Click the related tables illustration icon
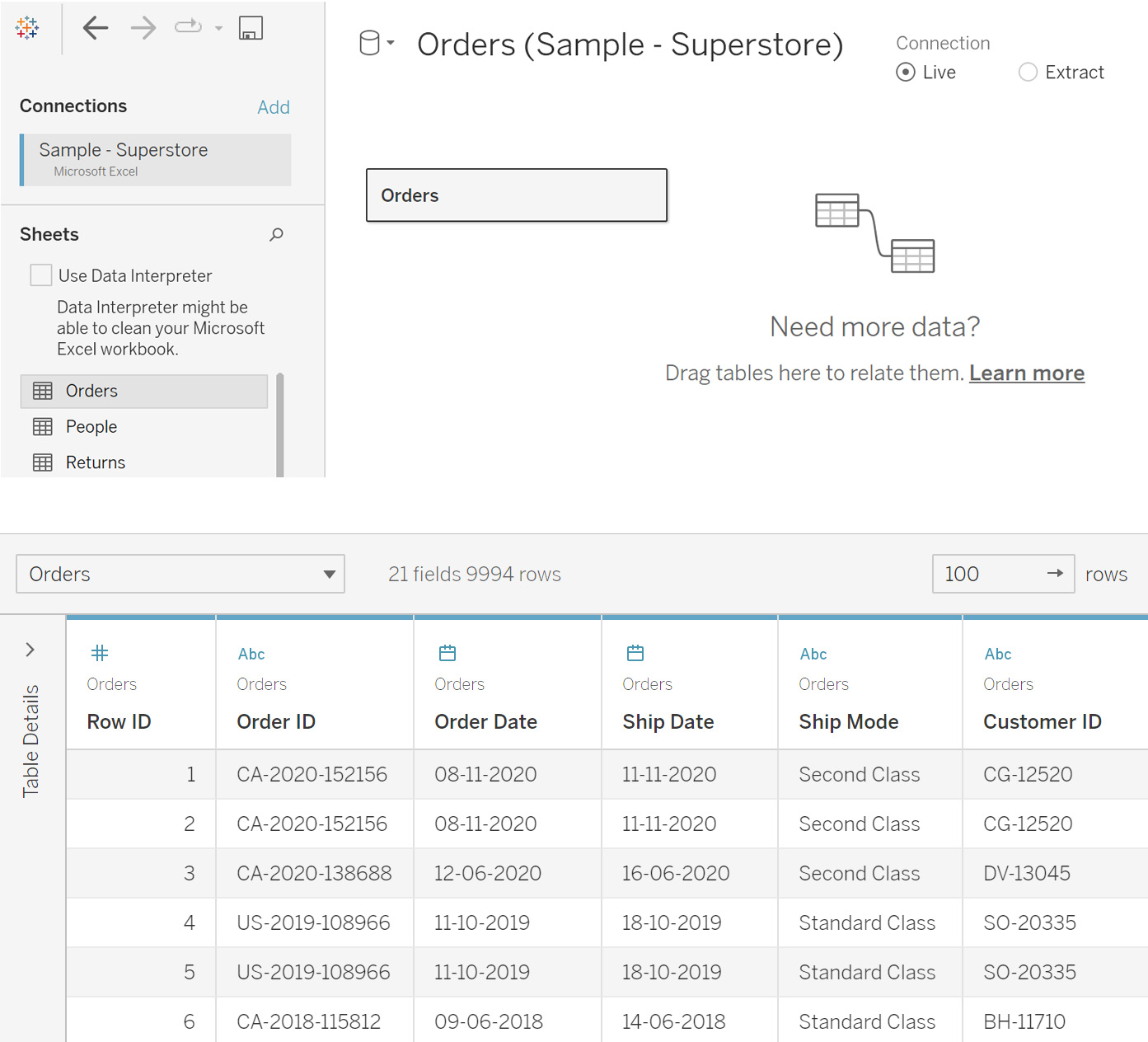This screenshot has height=1042, width=1148. tap(874, 233)
